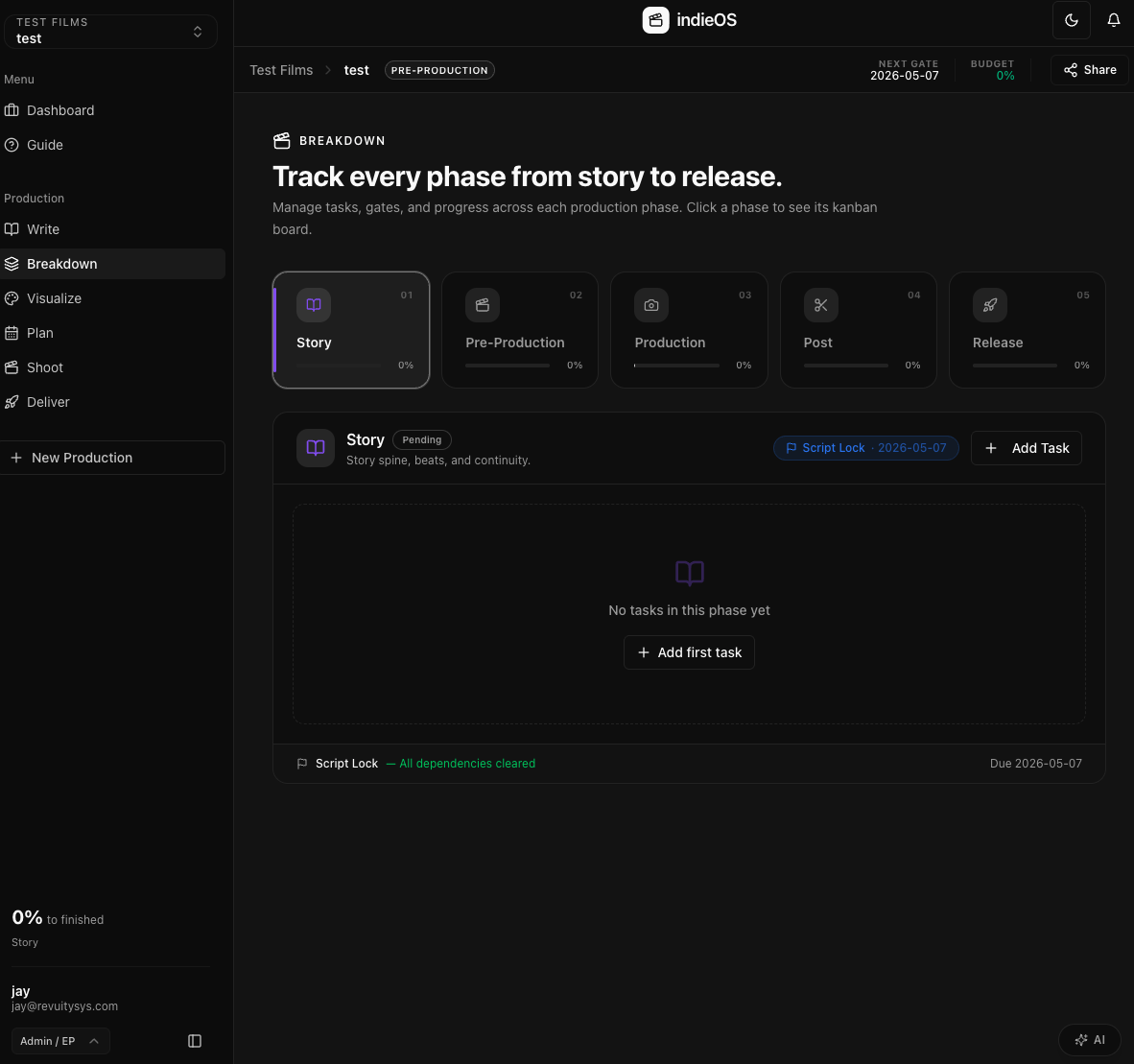Open the Plan section
Image resolution: width=1134 pixels, height=1064 pixels.
pos(113,334)
